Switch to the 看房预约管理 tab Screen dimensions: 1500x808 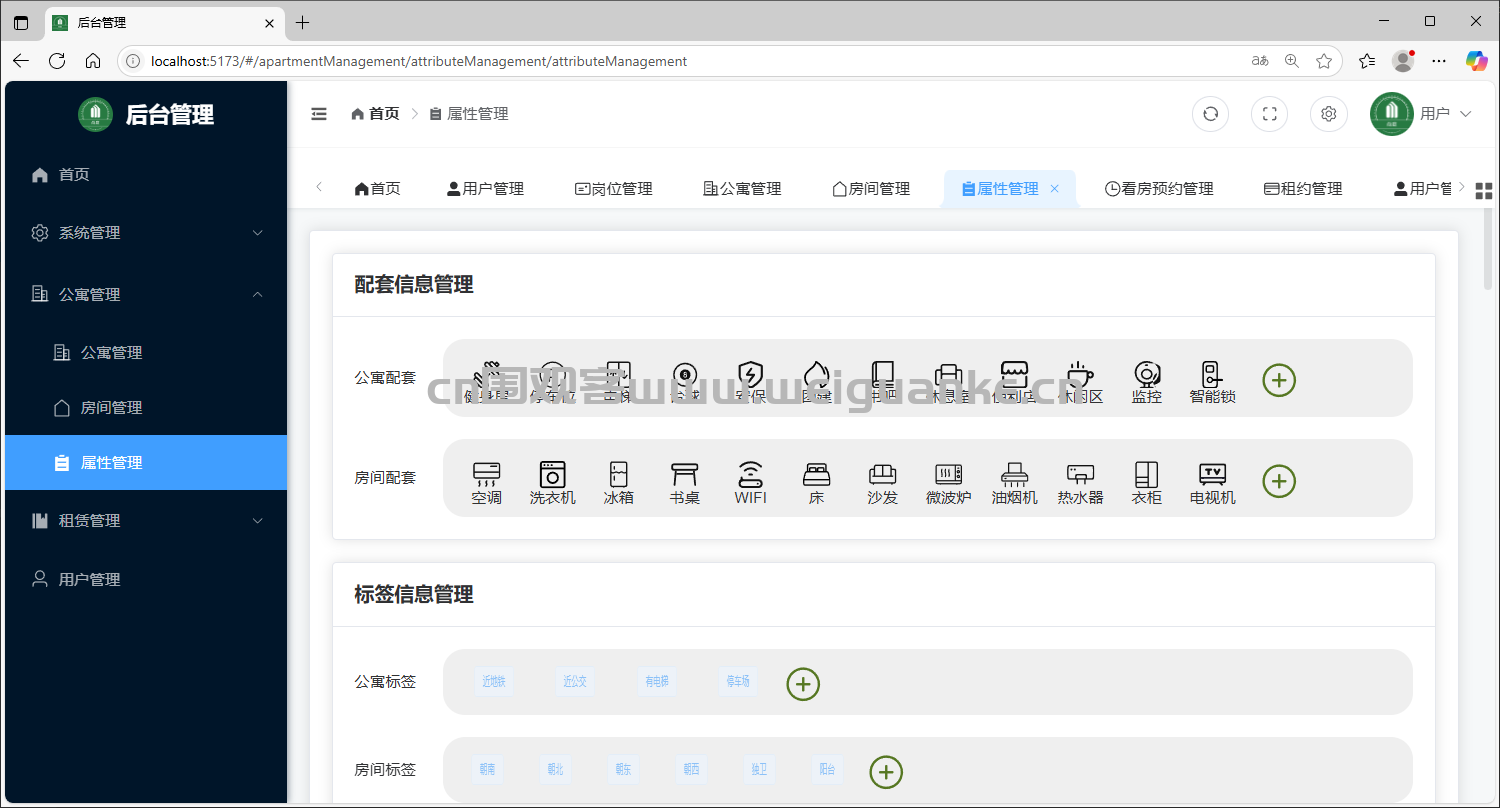pyautogui.click(x=1159, y=189)
